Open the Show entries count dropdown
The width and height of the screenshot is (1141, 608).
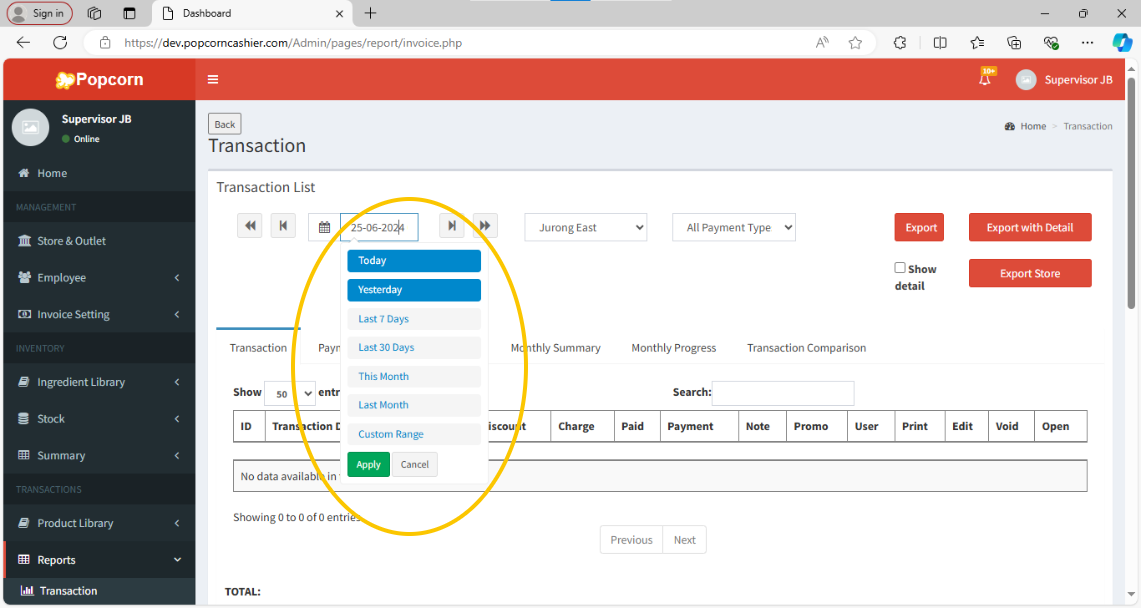290,393
